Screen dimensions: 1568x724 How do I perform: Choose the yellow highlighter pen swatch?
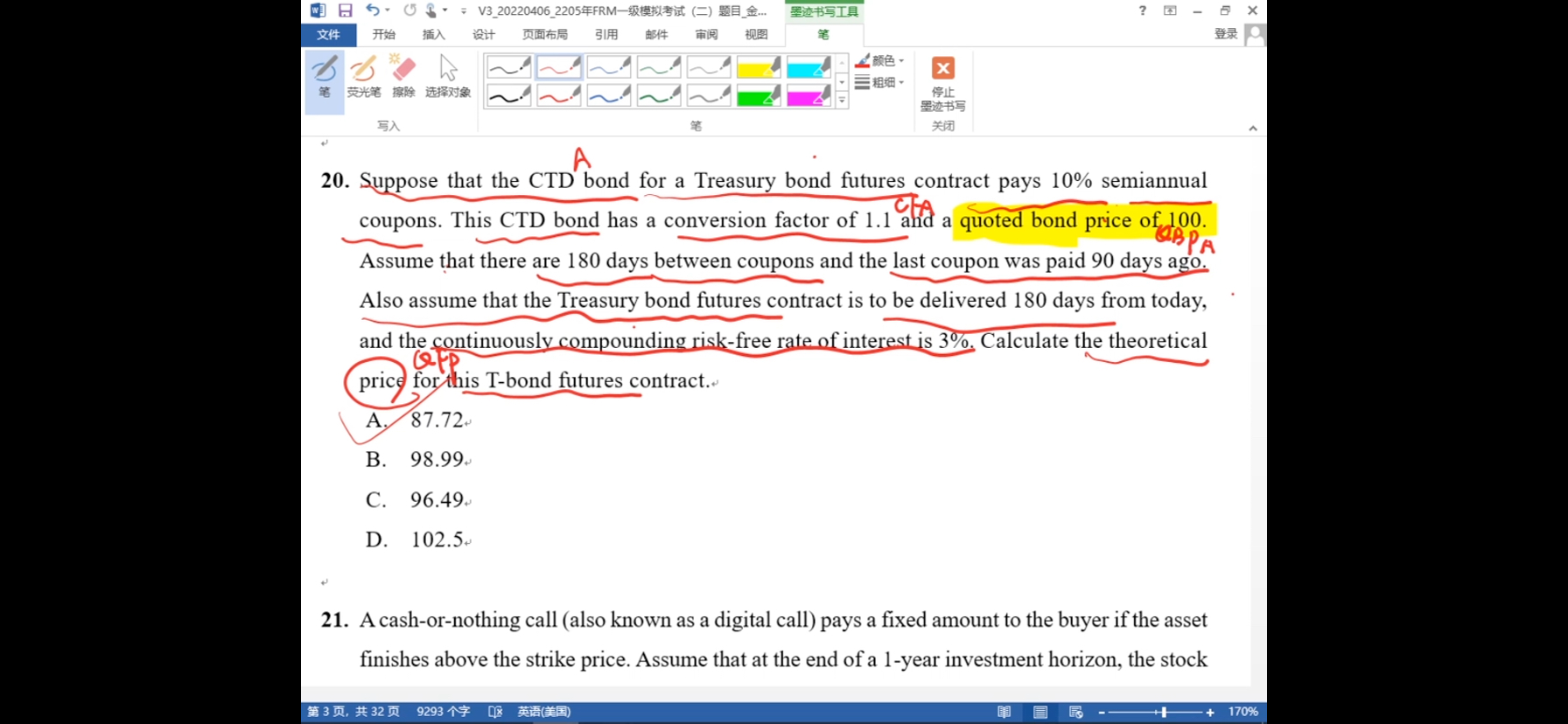[758, 67]
